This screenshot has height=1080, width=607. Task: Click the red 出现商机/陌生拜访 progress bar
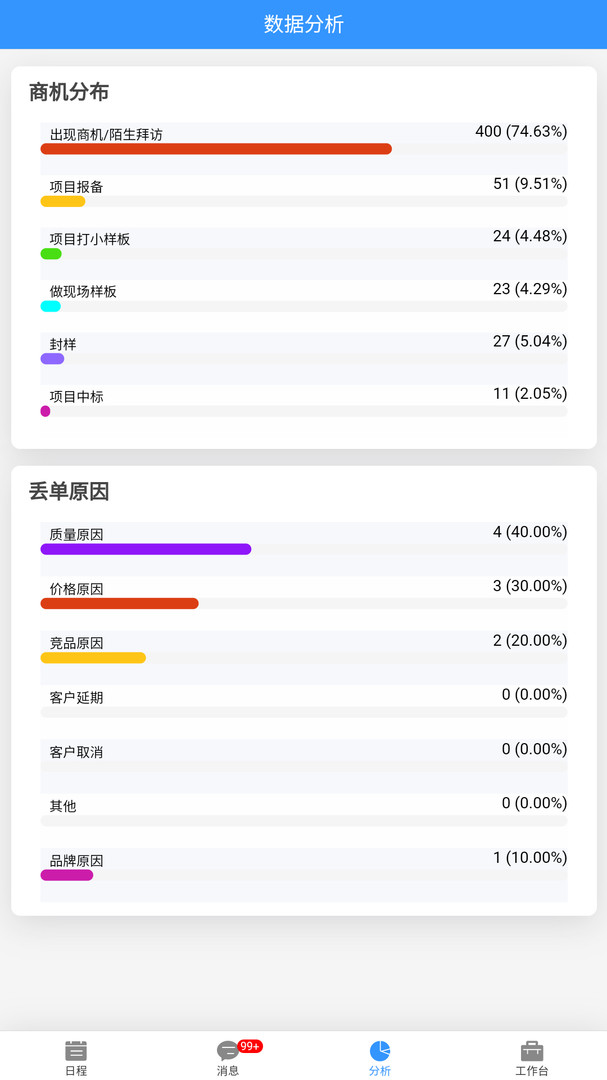point(216,149)
